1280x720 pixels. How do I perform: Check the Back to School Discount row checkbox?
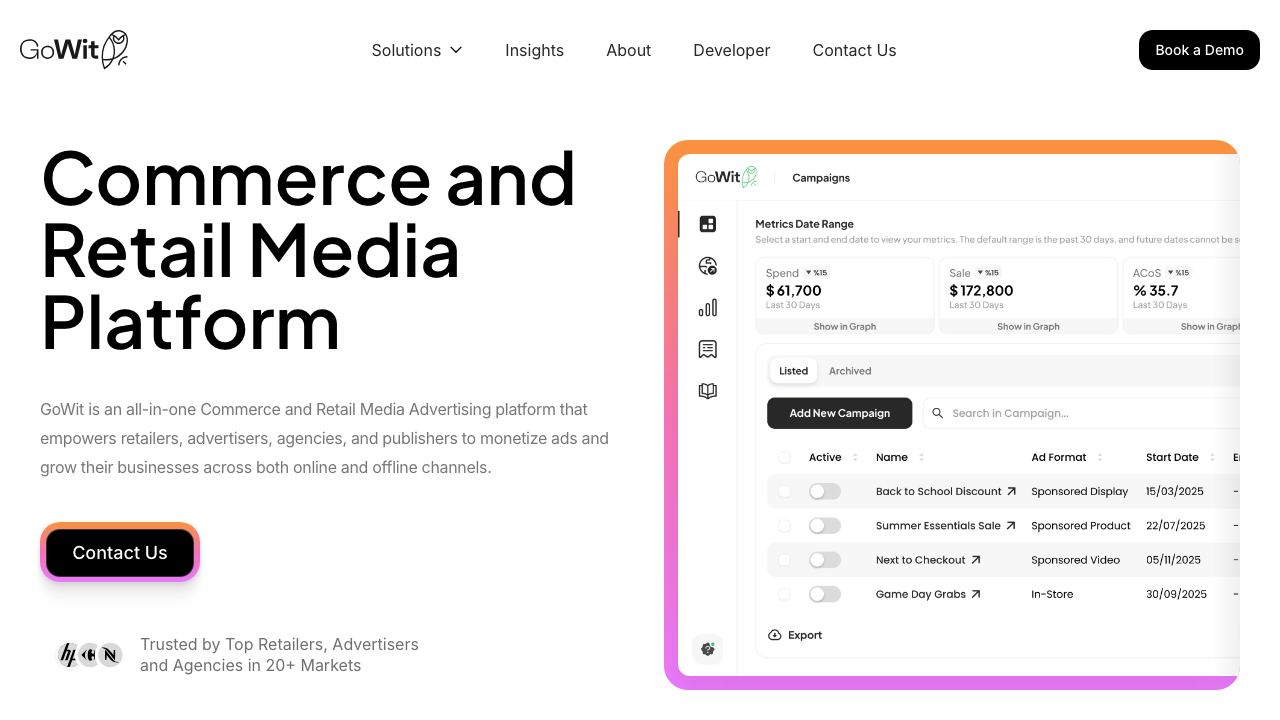click(x=784, y=491)
